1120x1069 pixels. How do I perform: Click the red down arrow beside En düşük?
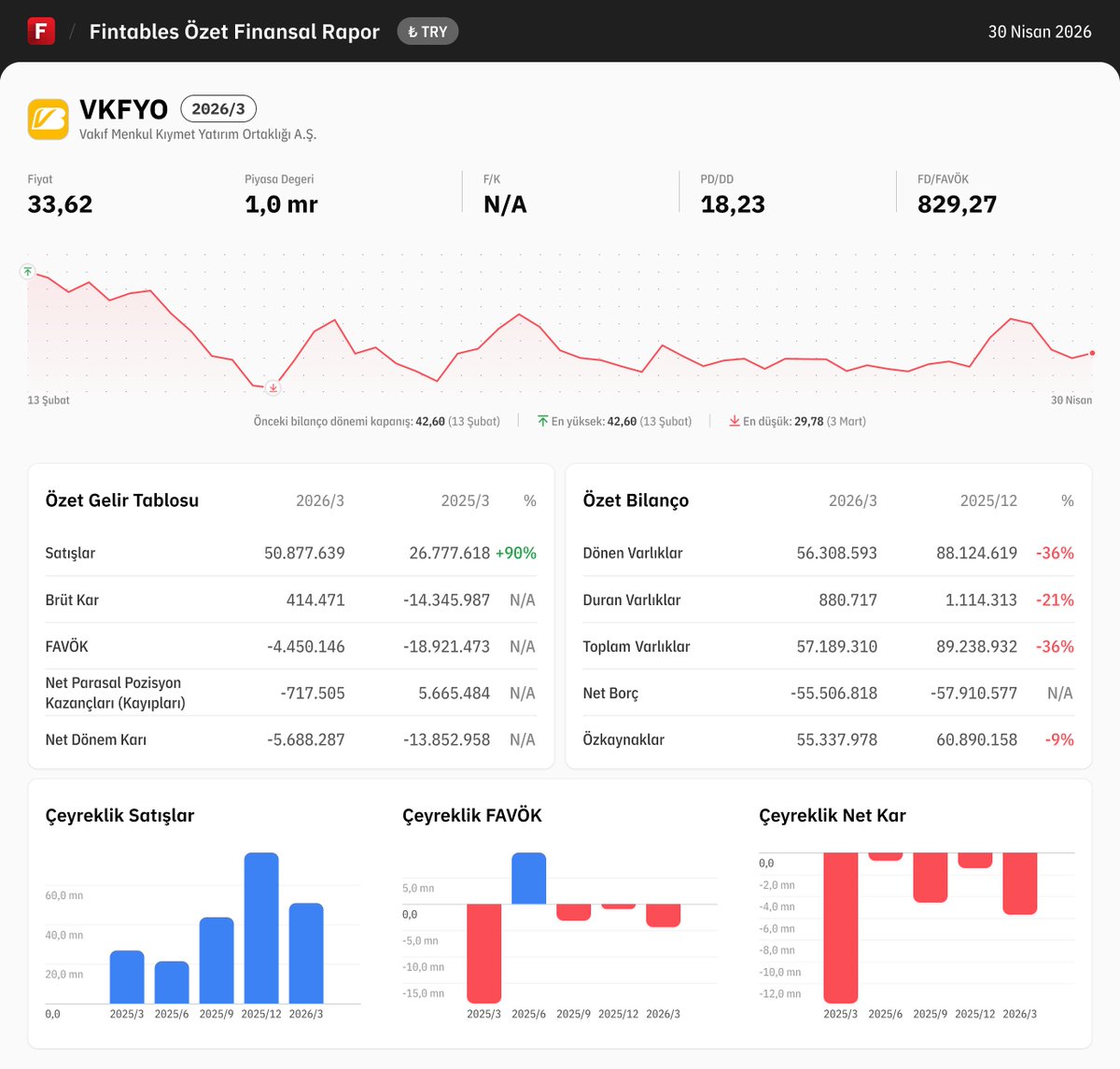tap(735, 421)
